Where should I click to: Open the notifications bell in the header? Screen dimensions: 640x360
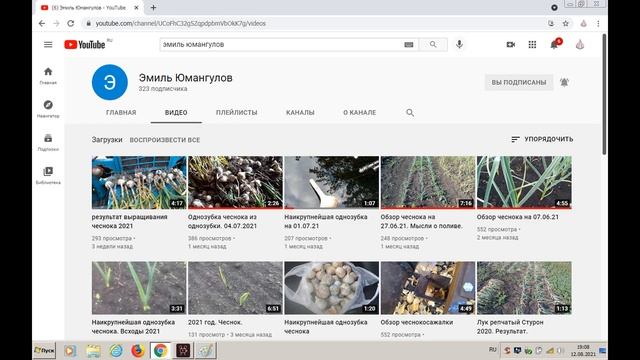[x=554, y=44]
